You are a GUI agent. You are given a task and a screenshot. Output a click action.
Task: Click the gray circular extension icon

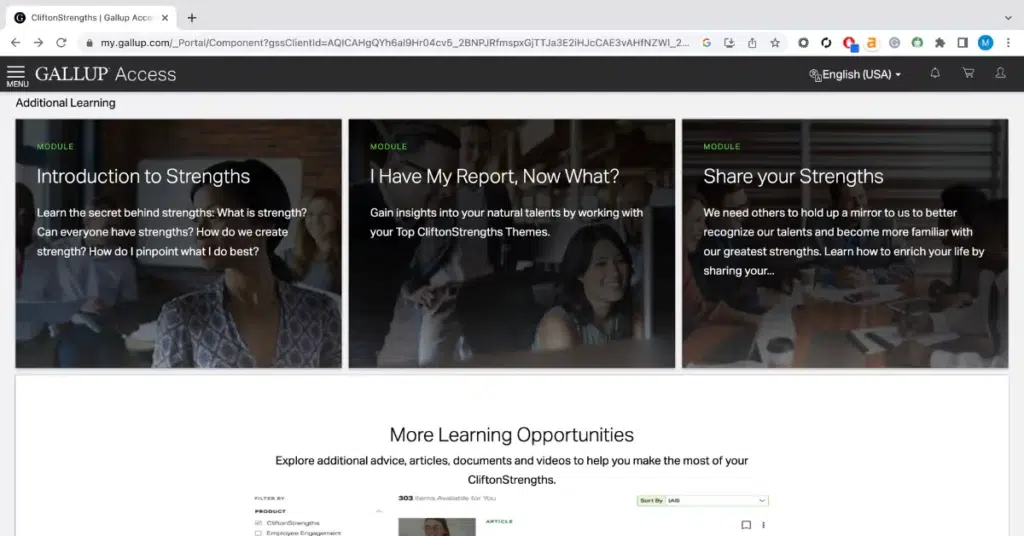(x=894, y=43)
